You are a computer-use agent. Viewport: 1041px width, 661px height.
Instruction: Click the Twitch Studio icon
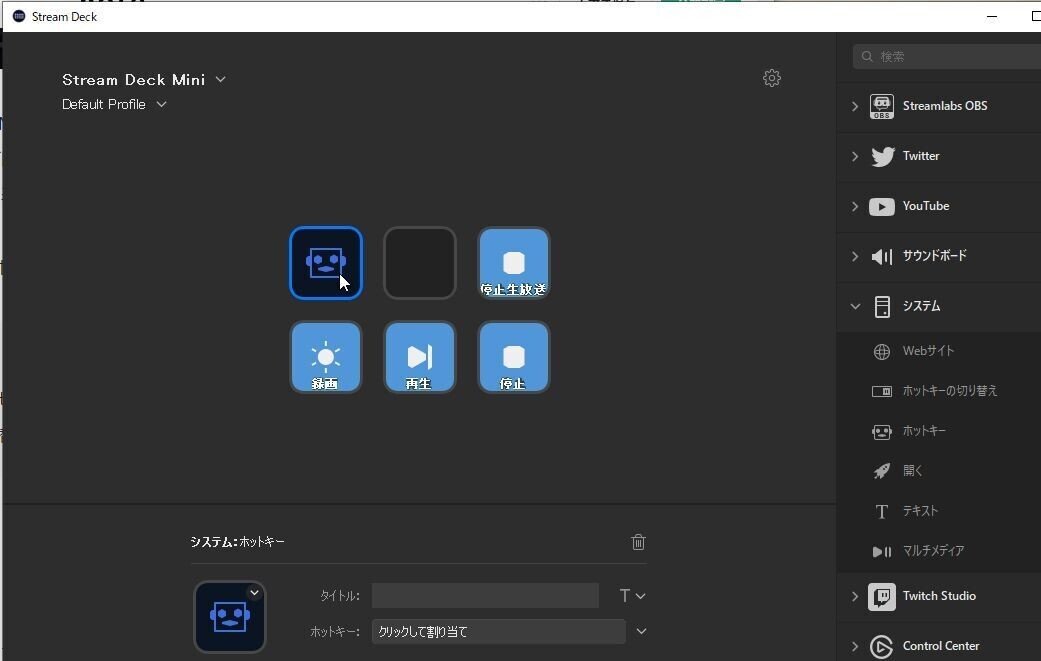pos(882,597)
